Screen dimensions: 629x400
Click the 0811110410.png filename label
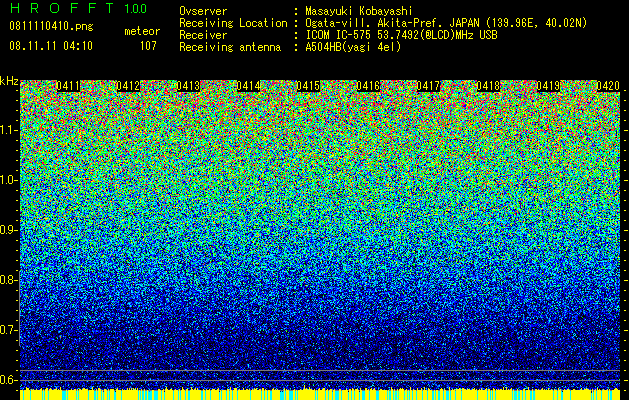point(51,26)
